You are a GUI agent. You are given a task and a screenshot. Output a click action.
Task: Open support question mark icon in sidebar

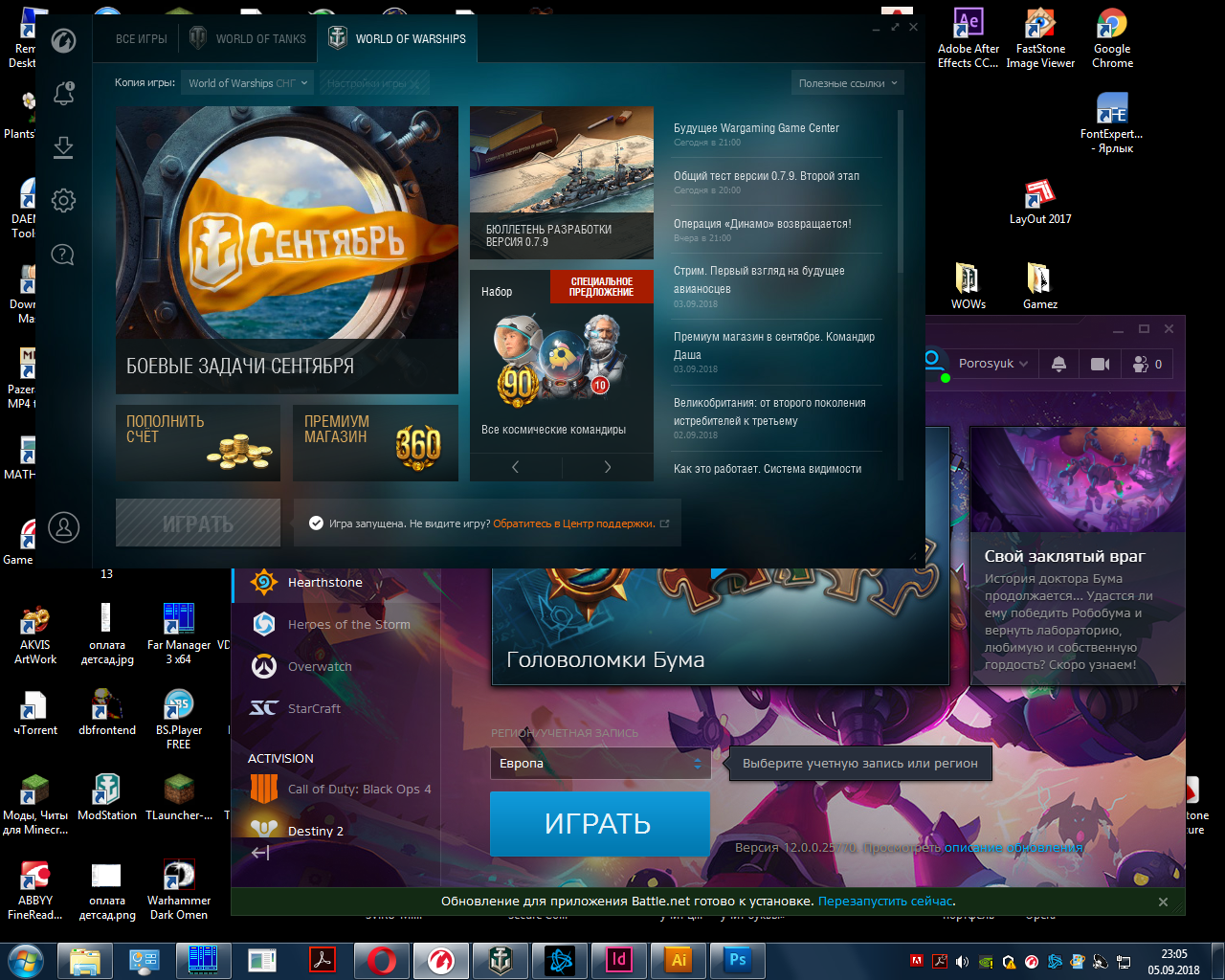click(x=63, y=255)
